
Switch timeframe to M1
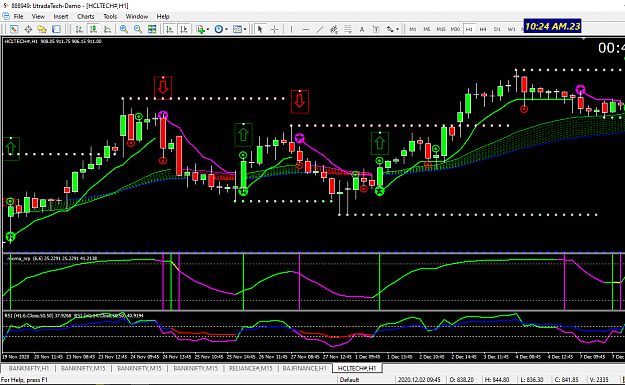413,29
